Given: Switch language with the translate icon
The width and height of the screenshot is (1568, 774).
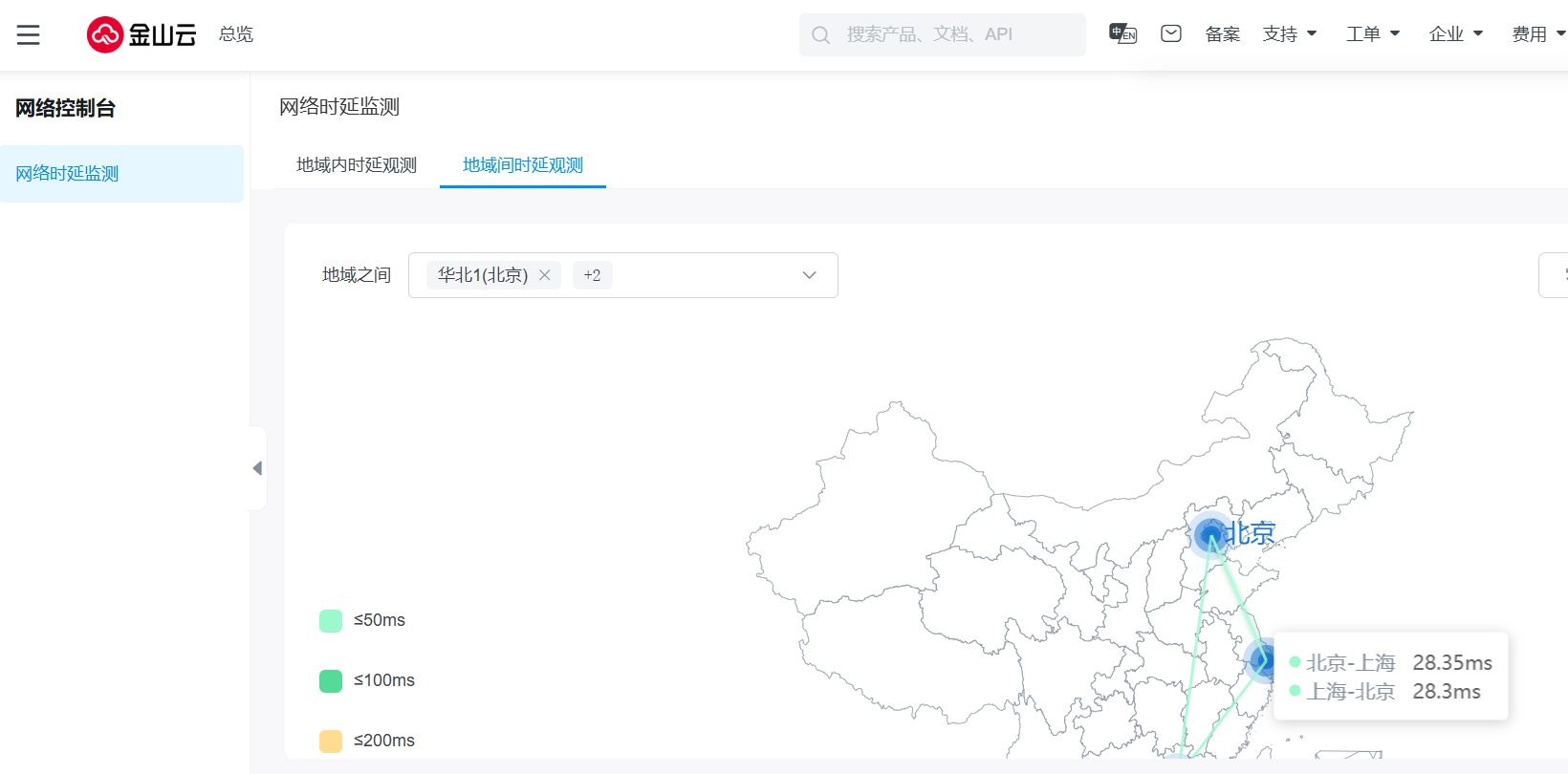Looking at the screenshot, I should 1122,34.
